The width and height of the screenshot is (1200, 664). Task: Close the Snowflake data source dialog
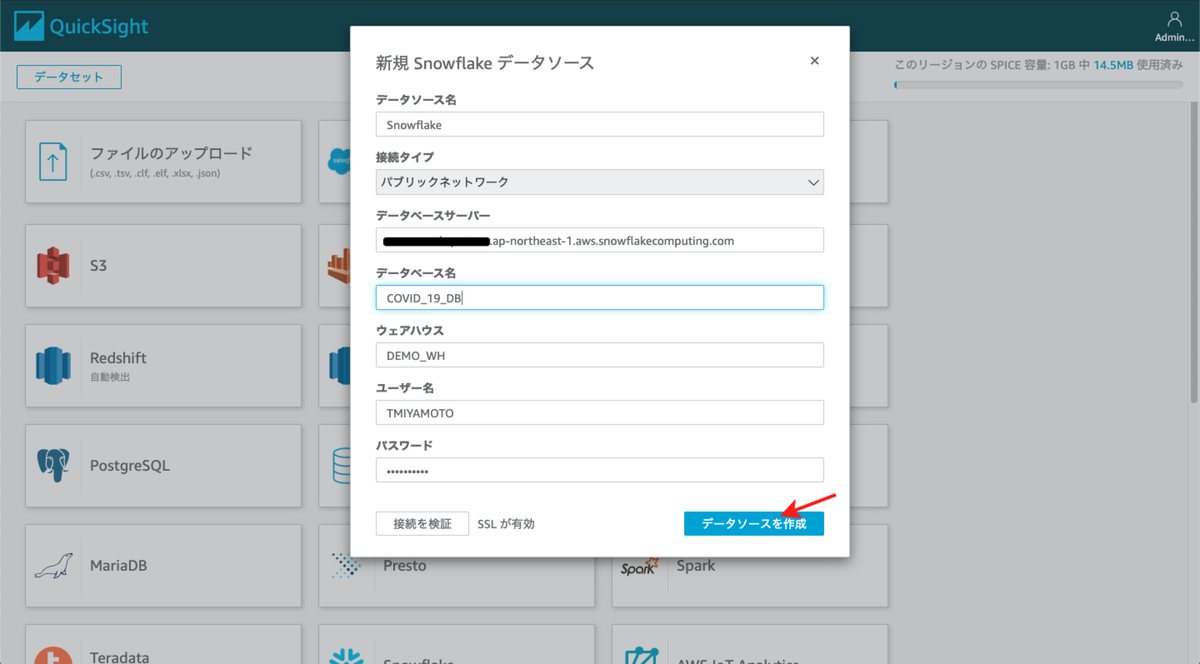click(x=814, y=60)
